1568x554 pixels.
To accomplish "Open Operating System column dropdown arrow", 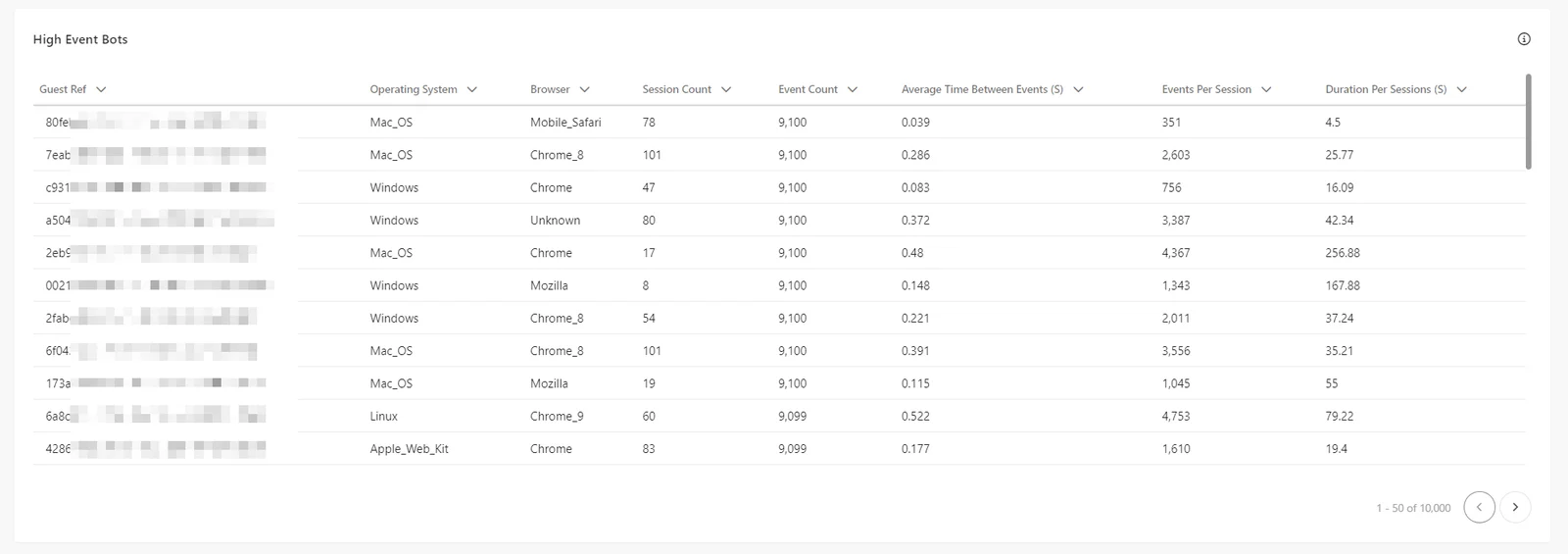I will coord(472,89).
